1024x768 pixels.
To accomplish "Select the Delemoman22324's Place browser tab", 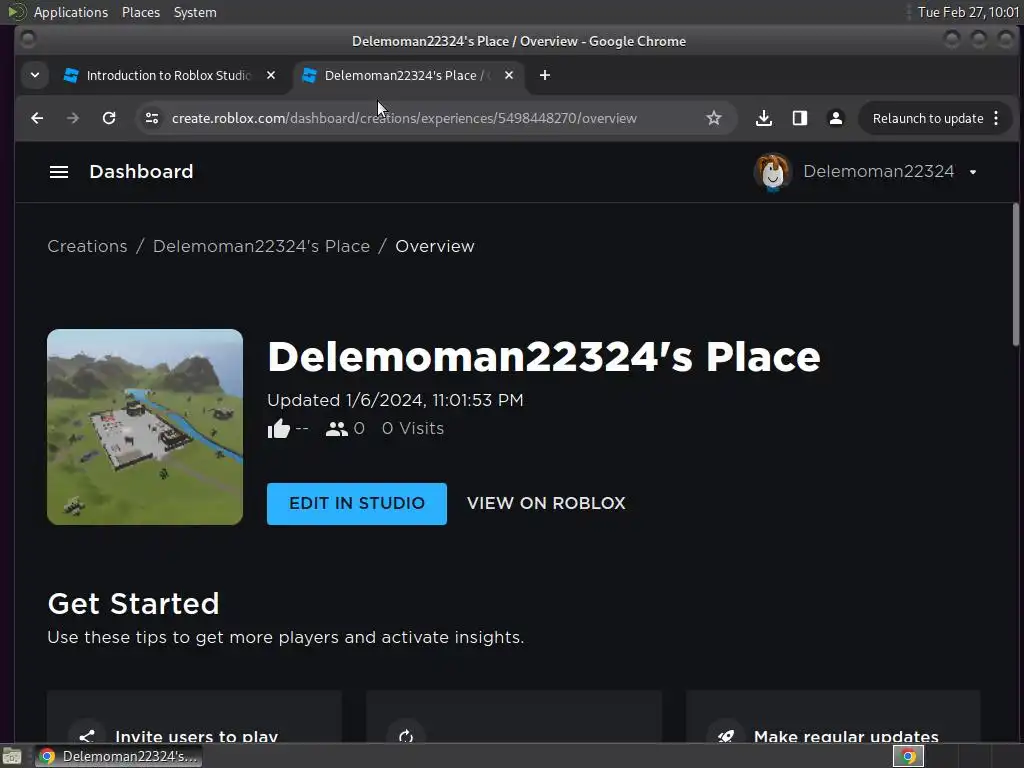I will tap(407, 75).
